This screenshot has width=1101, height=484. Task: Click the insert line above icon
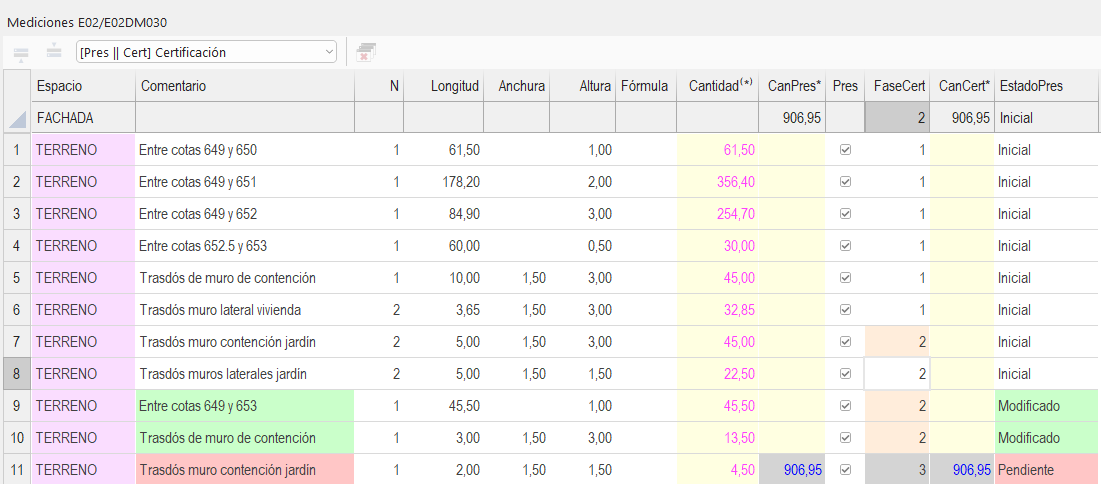pyautogui.click(x=21, y=52)
